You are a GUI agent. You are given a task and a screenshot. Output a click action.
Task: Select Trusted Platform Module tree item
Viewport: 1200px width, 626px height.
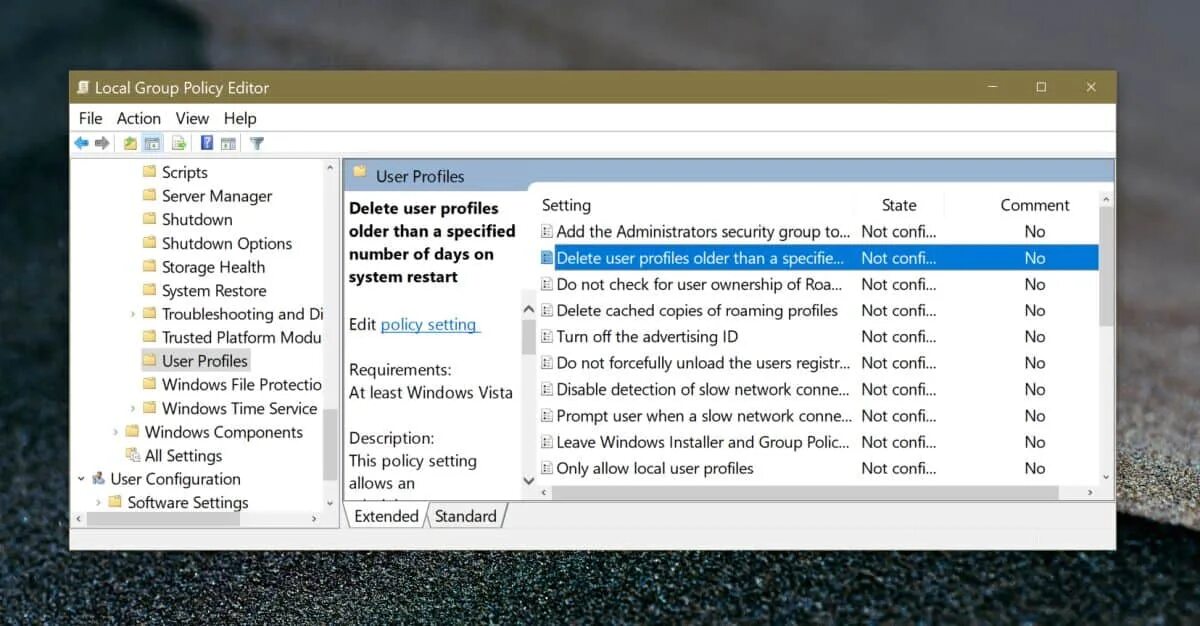click(241, 337)
